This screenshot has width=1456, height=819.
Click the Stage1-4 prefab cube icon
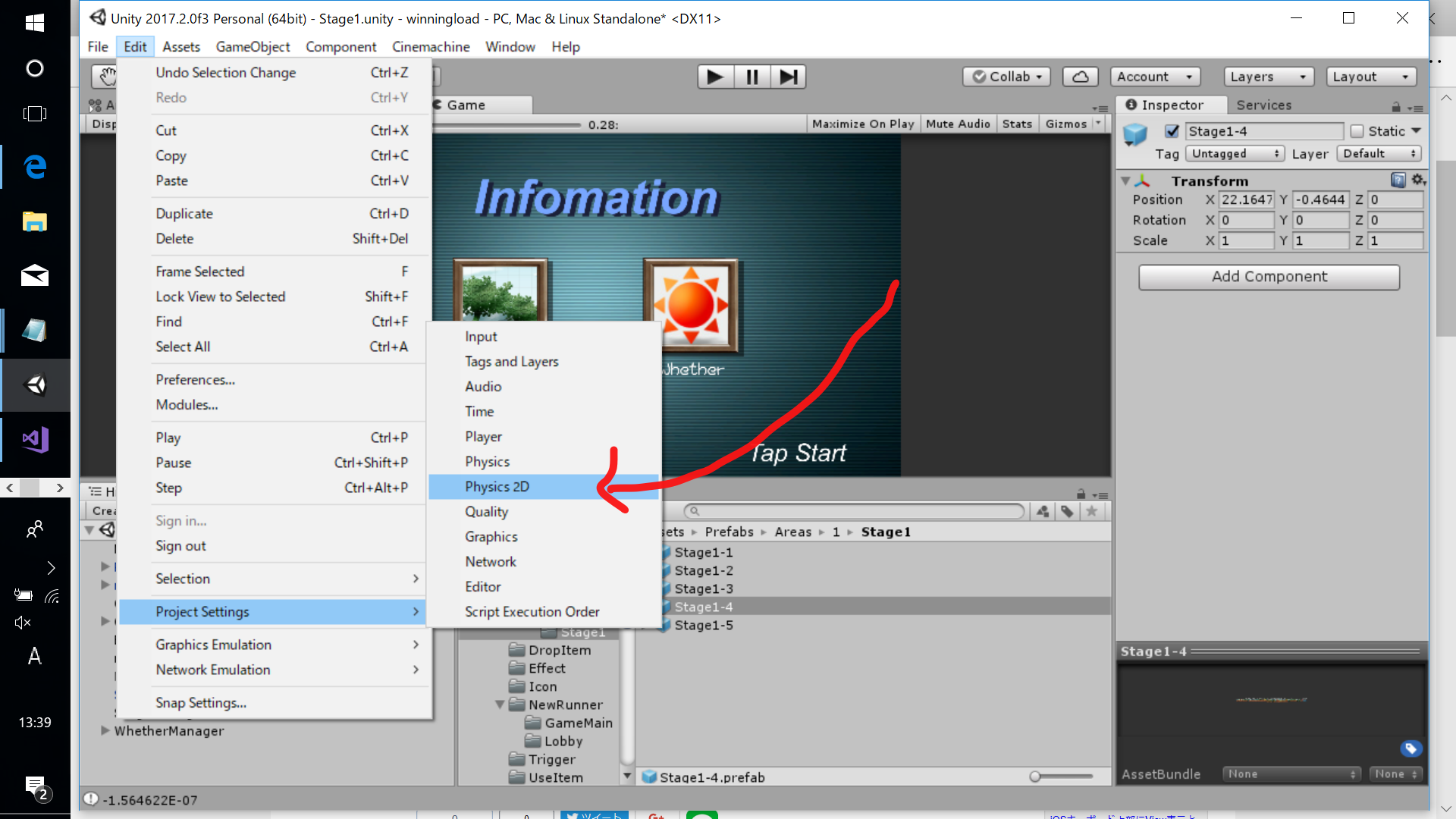(1135, 134)
